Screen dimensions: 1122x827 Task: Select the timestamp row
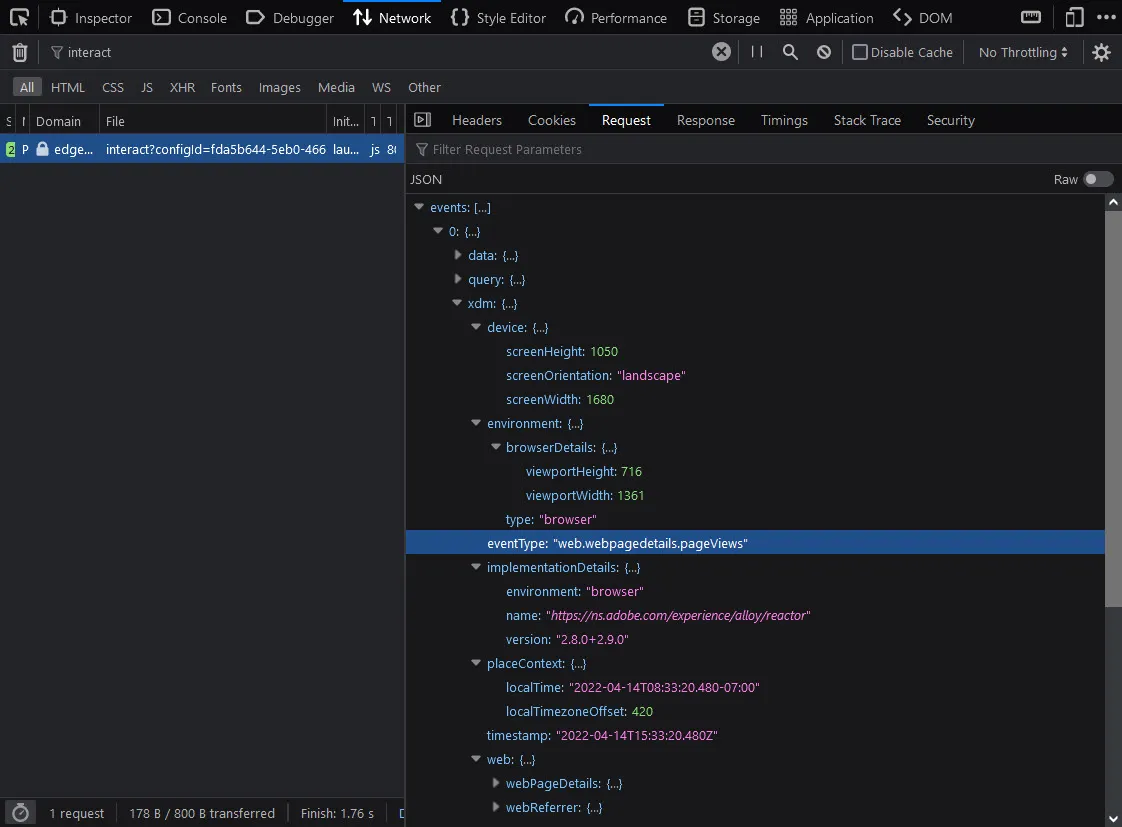click(755, 735)
